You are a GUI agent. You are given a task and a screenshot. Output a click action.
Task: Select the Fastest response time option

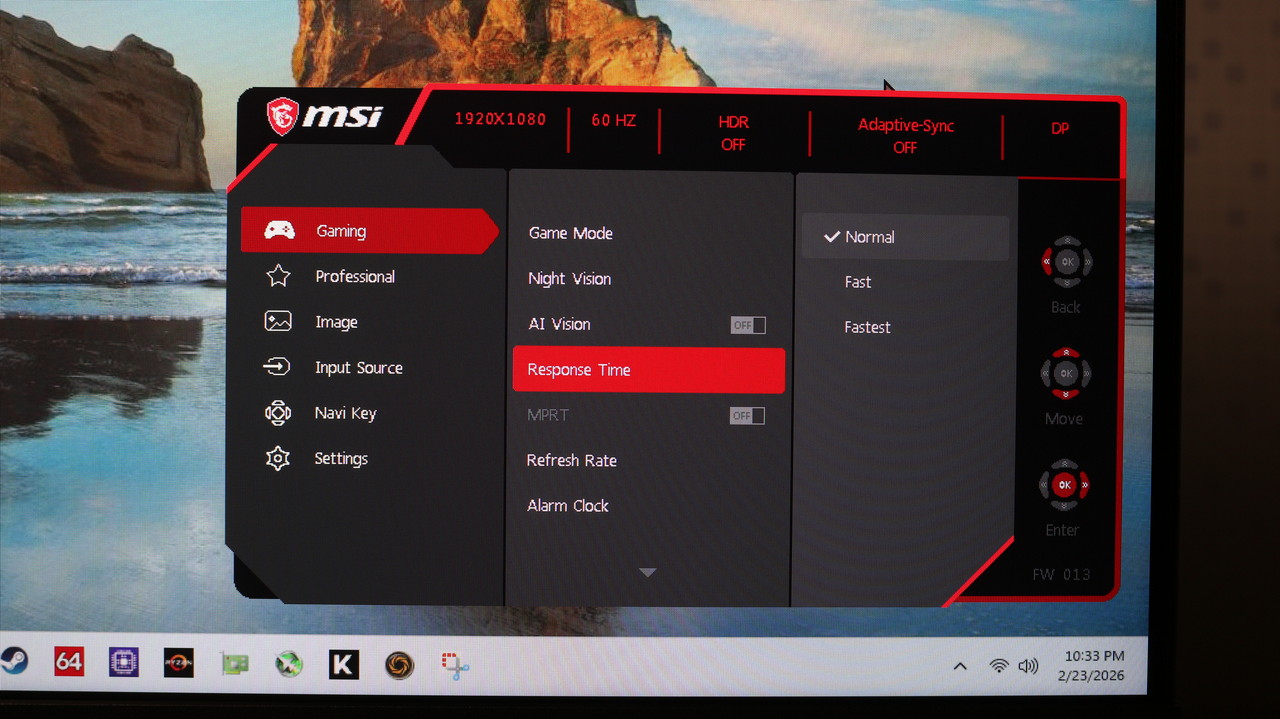[x=867, y=327]
